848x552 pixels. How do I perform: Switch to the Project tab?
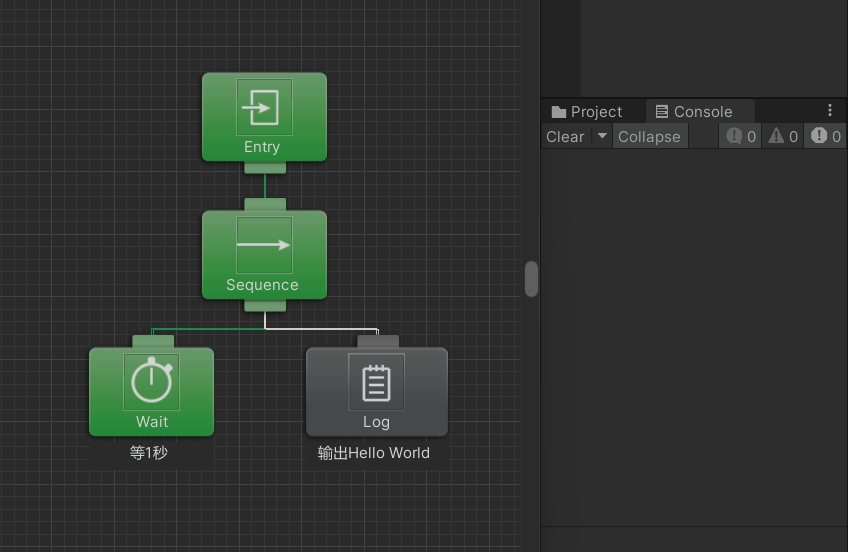tap(587, 112)
